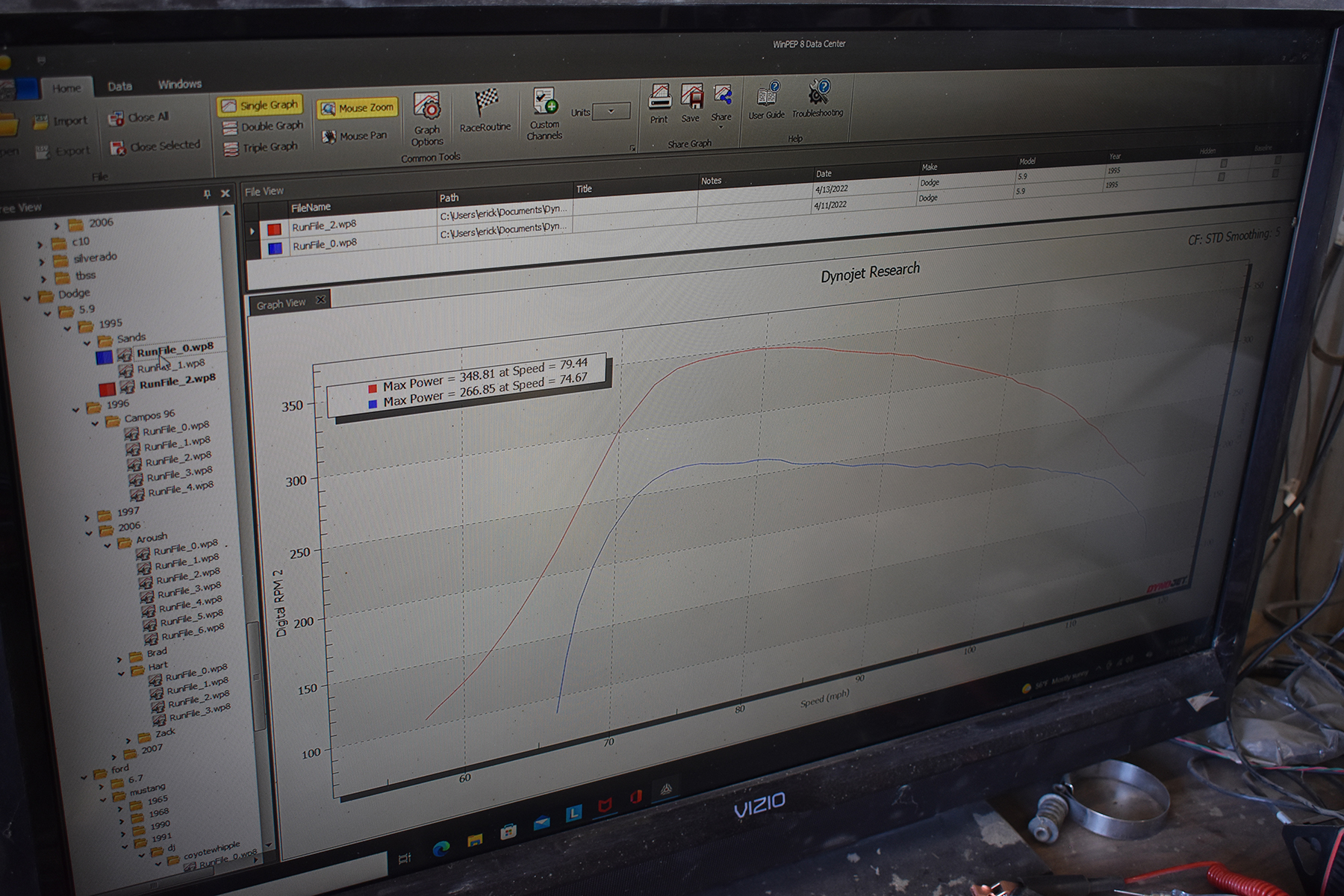This screenshot has width=1344, height=896.
Task: Collapse the Sands folder
Action: (x=87, y=343)
